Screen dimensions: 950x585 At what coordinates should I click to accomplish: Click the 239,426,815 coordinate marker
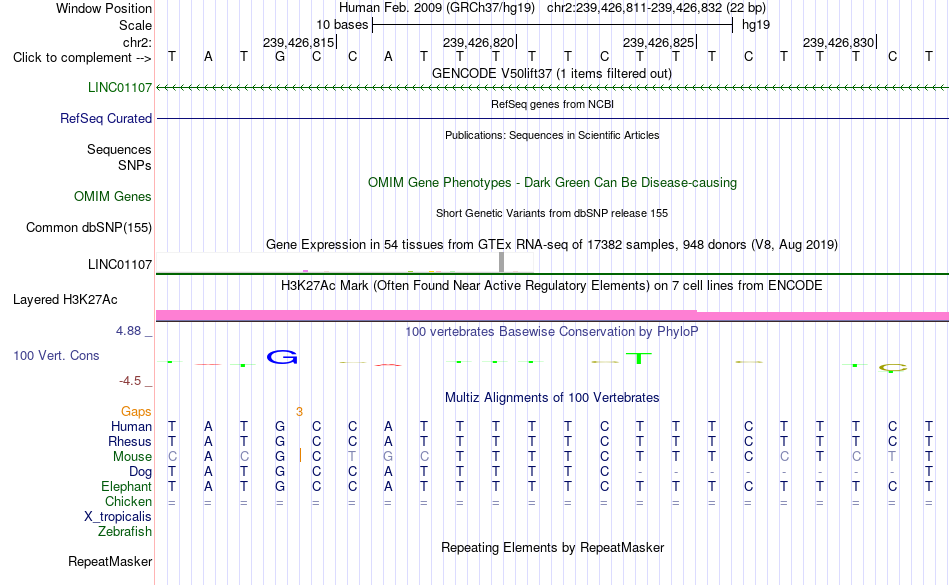point(299,42)
